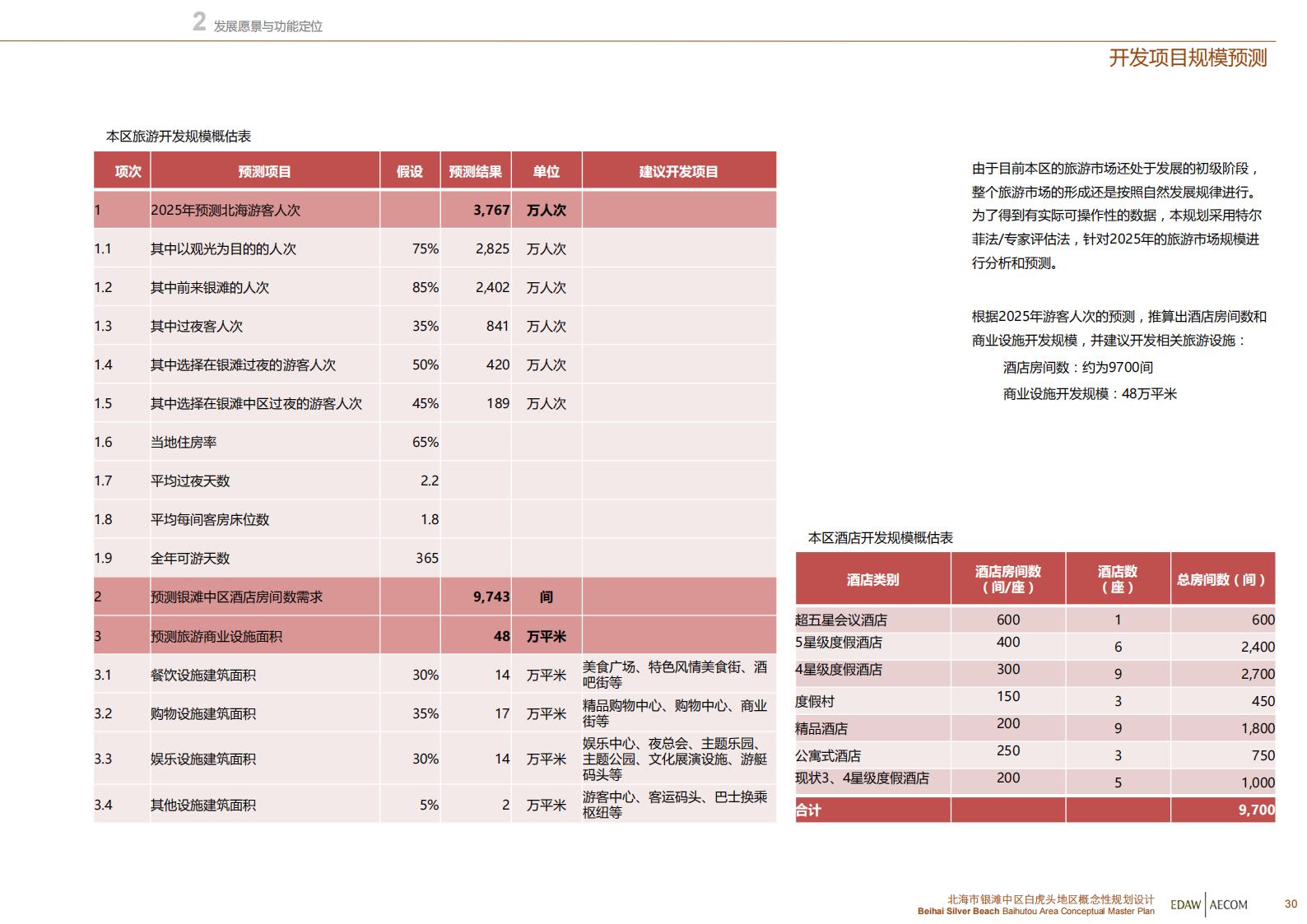Click assumption value 65%
Screen dimensions: 1307x924
tap(426, 442)
